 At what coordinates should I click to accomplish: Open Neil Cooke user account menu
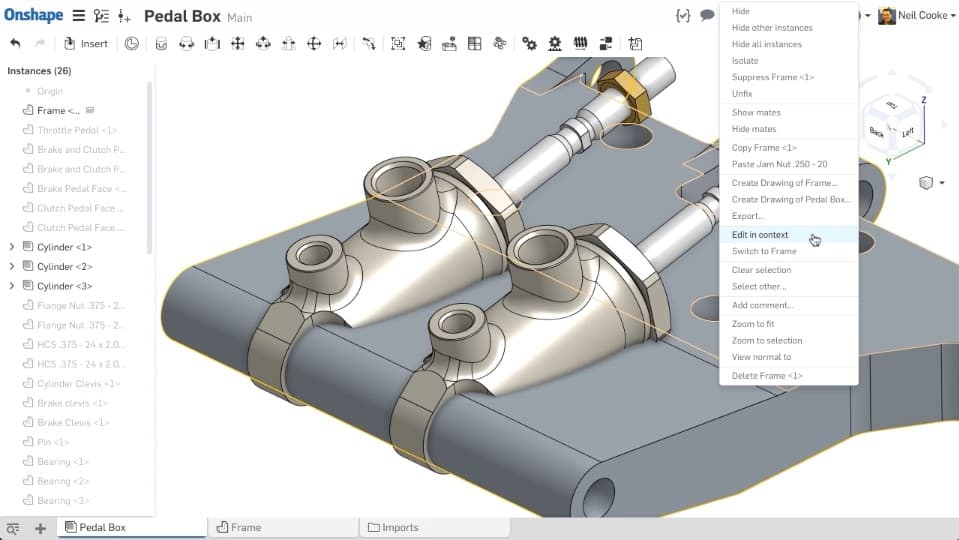pyautogui.click(x=917, y=15)
